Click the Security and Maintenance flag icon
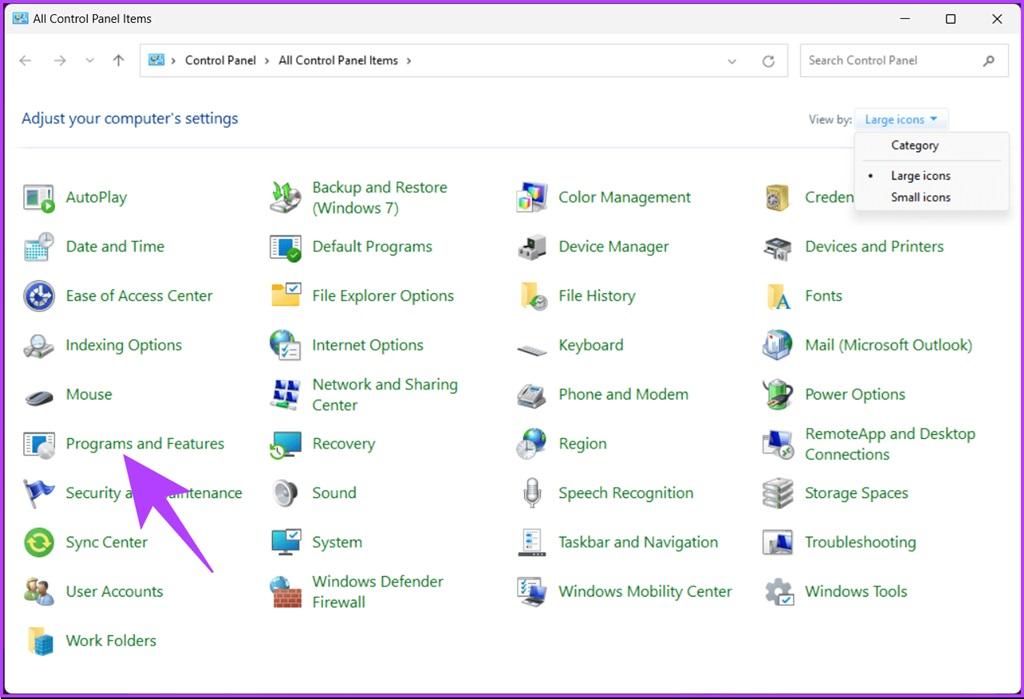Viewport: 1024px width, 699px height. pos(39,493)
